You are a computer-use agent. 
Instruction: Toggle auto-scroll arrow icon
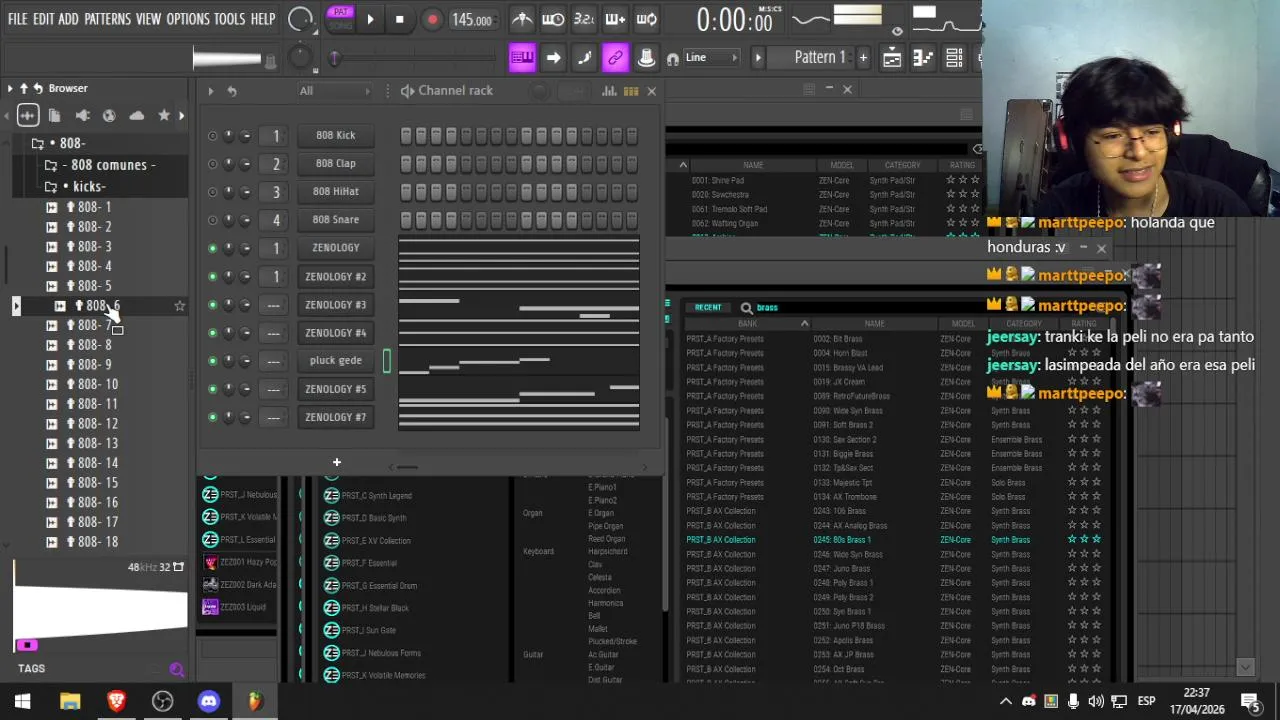[553, 58]
